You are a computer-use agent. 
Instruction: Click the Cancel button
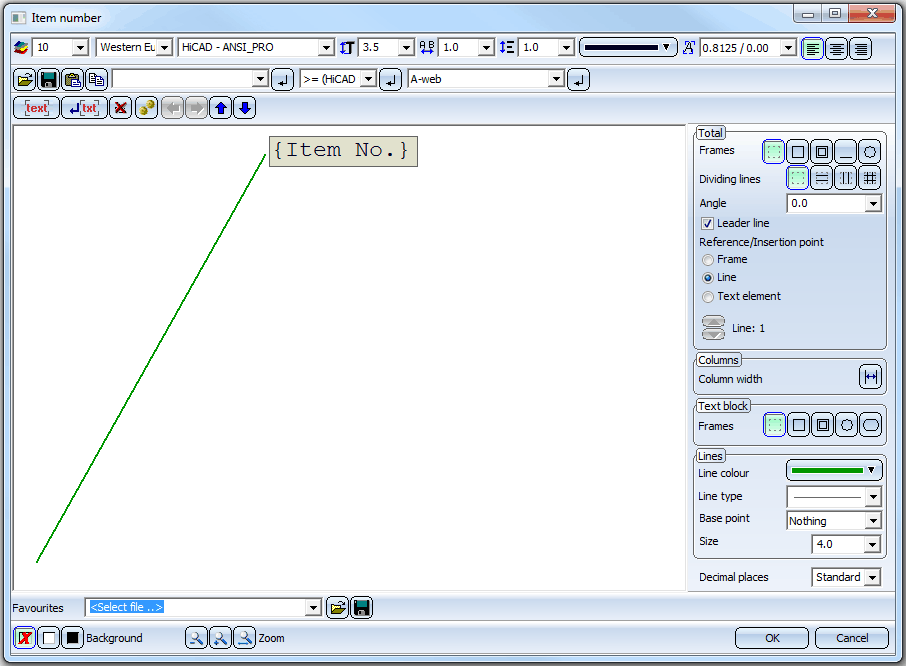[x=851, y=638]
